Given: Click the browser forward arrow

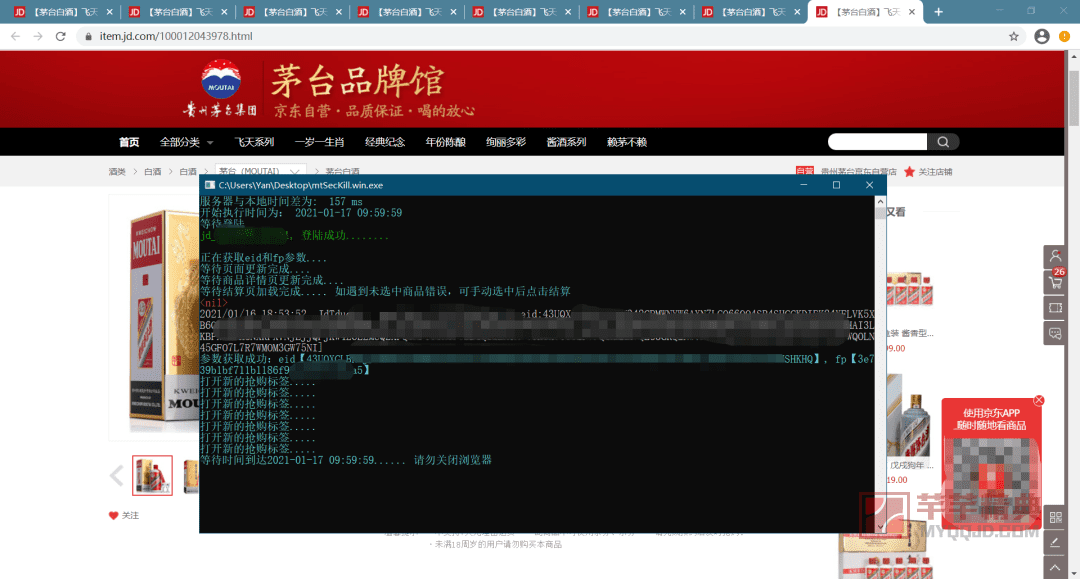Looking at the screenshot, I should tap(38, 36).
